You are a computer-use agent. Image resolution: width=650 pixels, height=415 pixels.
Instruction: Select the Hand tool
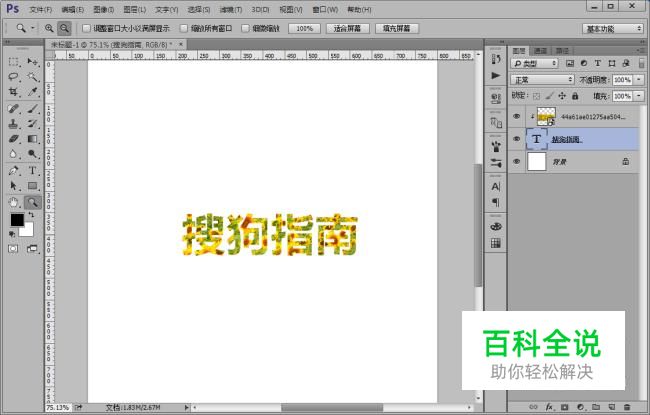click(x=13, y=202)
